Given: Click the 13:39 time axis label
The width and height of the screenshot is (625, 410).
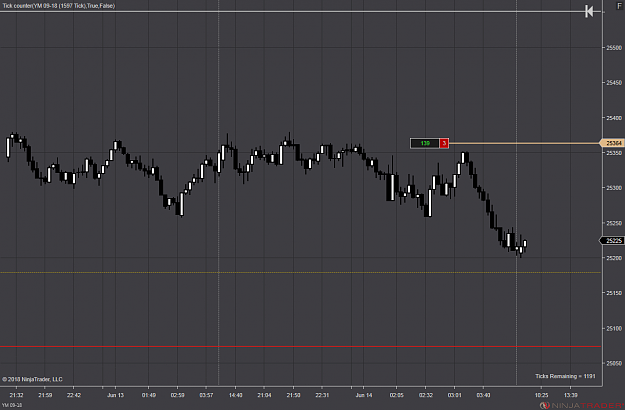Looking at the screenshot, I should [570, 395].
